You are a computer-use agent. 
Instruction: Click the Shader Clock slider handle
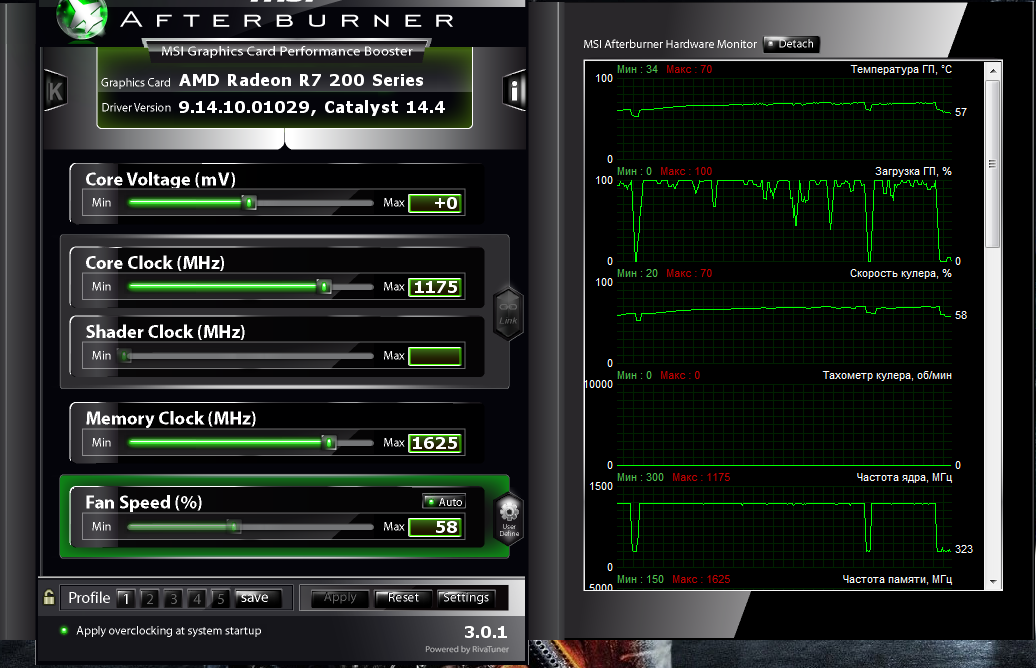tap(125, 356)
